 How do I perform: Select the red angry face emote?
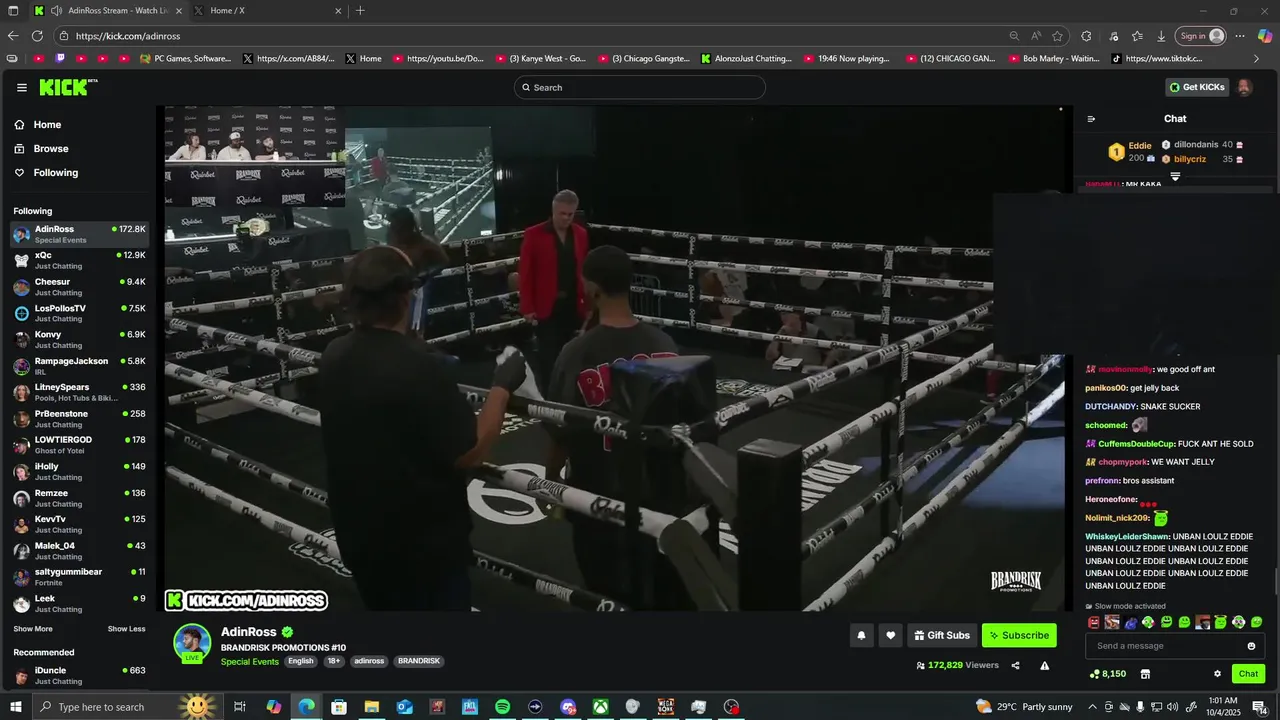coord(1094,622)
